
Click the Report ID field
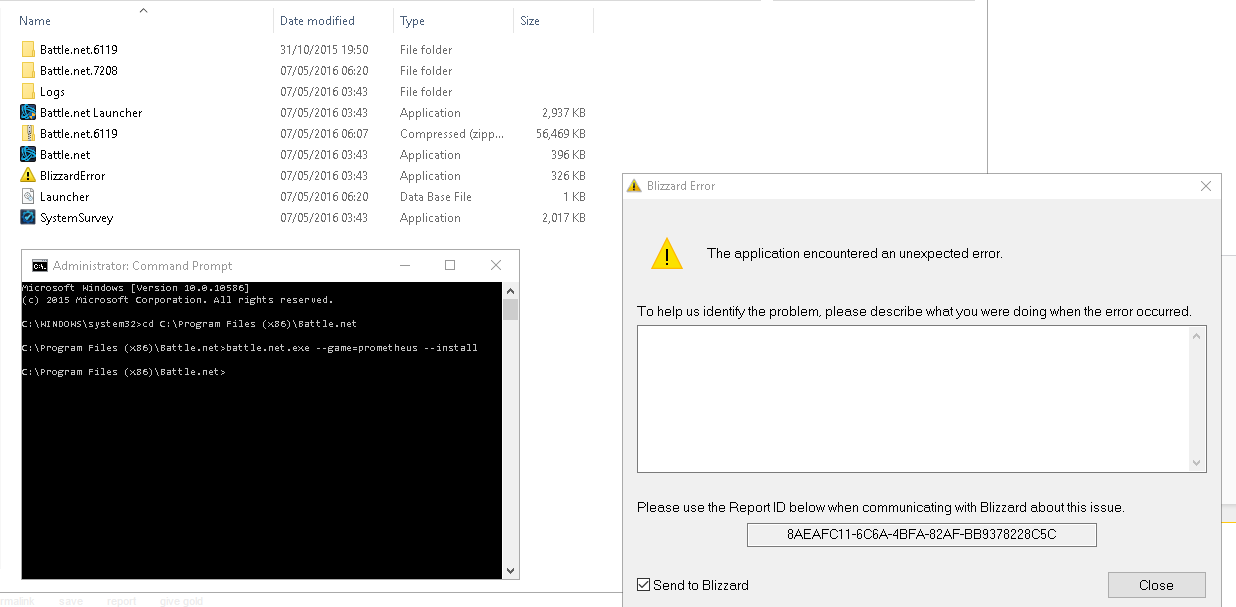pyautogui.click(x=921, y=535)
